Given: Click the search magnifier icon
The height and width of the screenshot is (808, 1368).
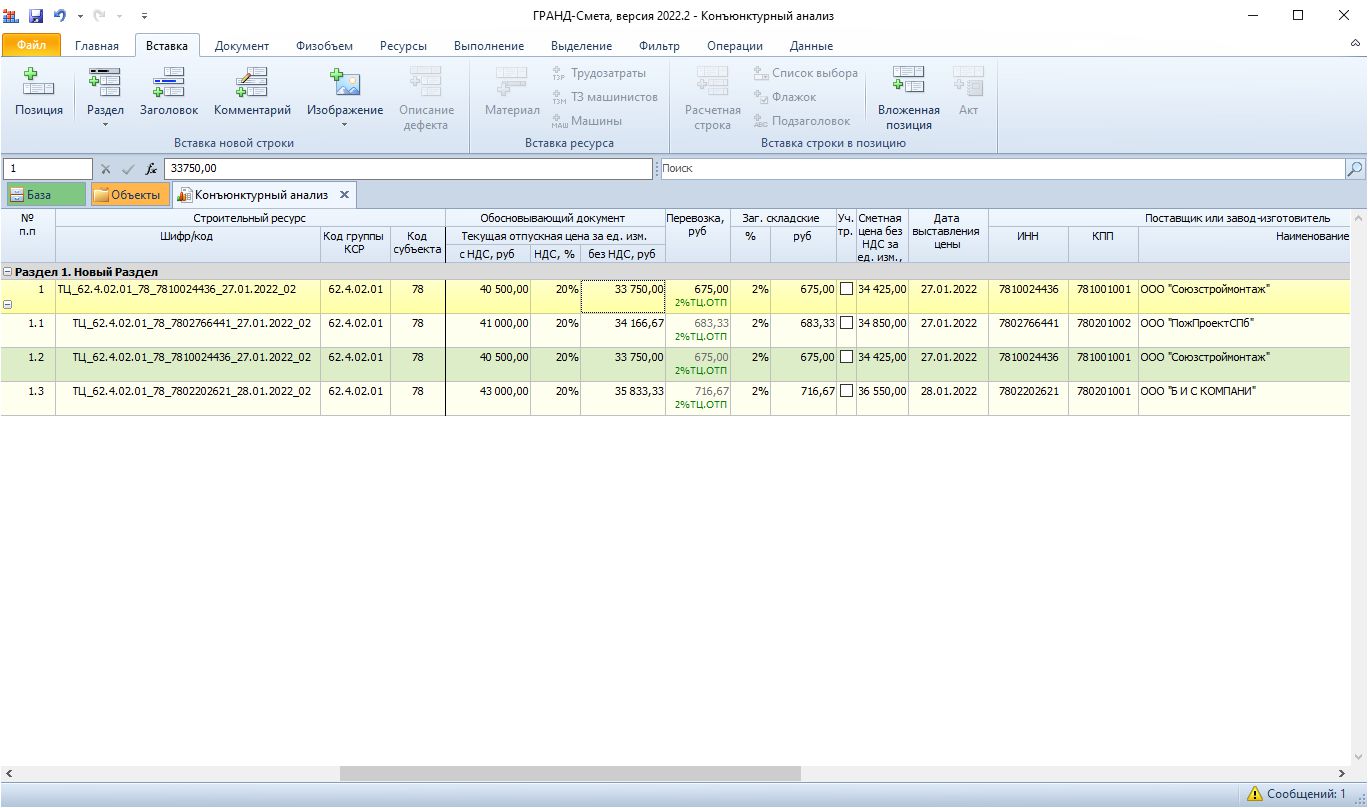Looking at the screenshot, I should click(x=1355, y=169).
